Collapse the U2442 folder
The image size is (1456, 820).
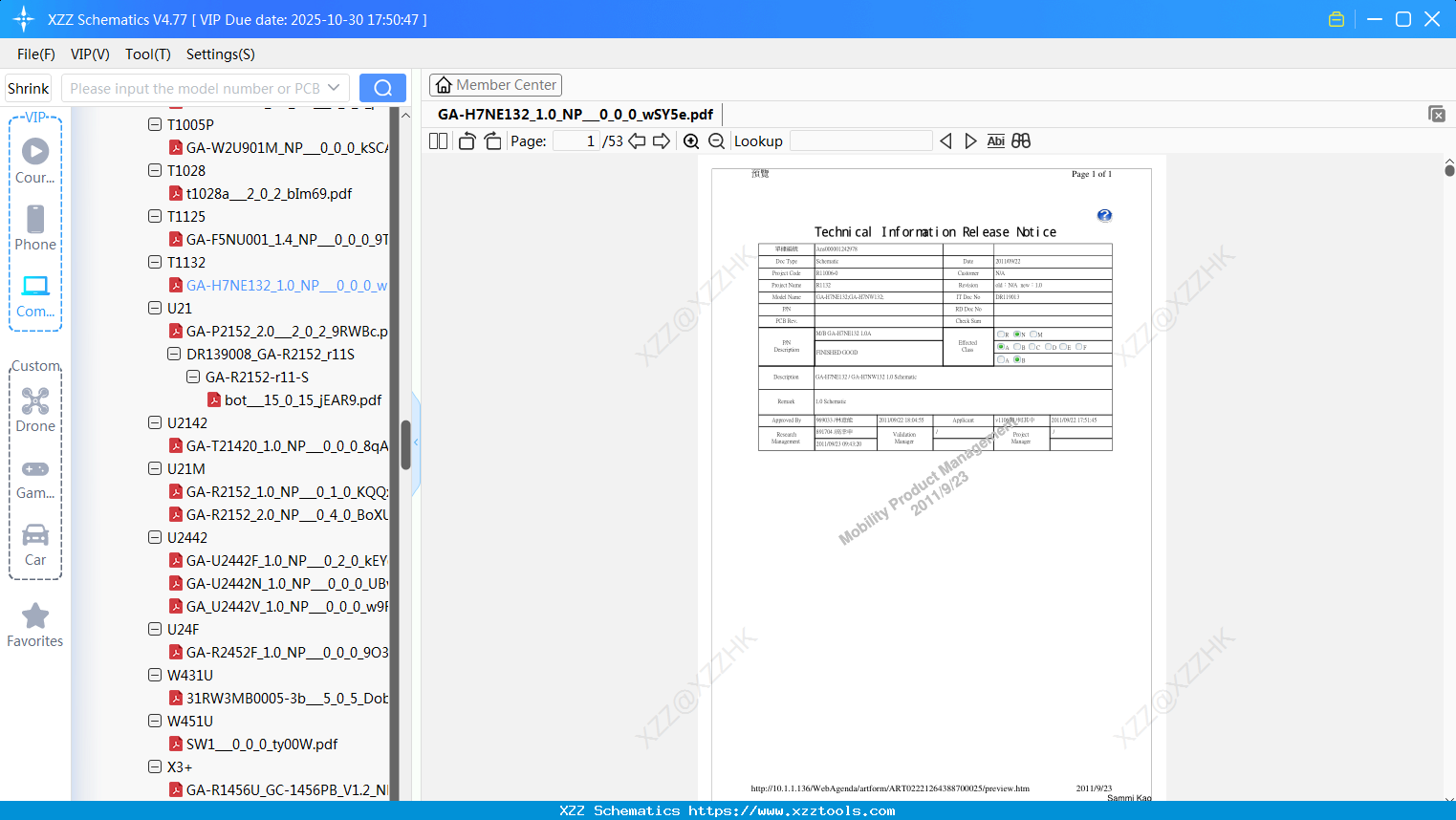pos(155,537)
